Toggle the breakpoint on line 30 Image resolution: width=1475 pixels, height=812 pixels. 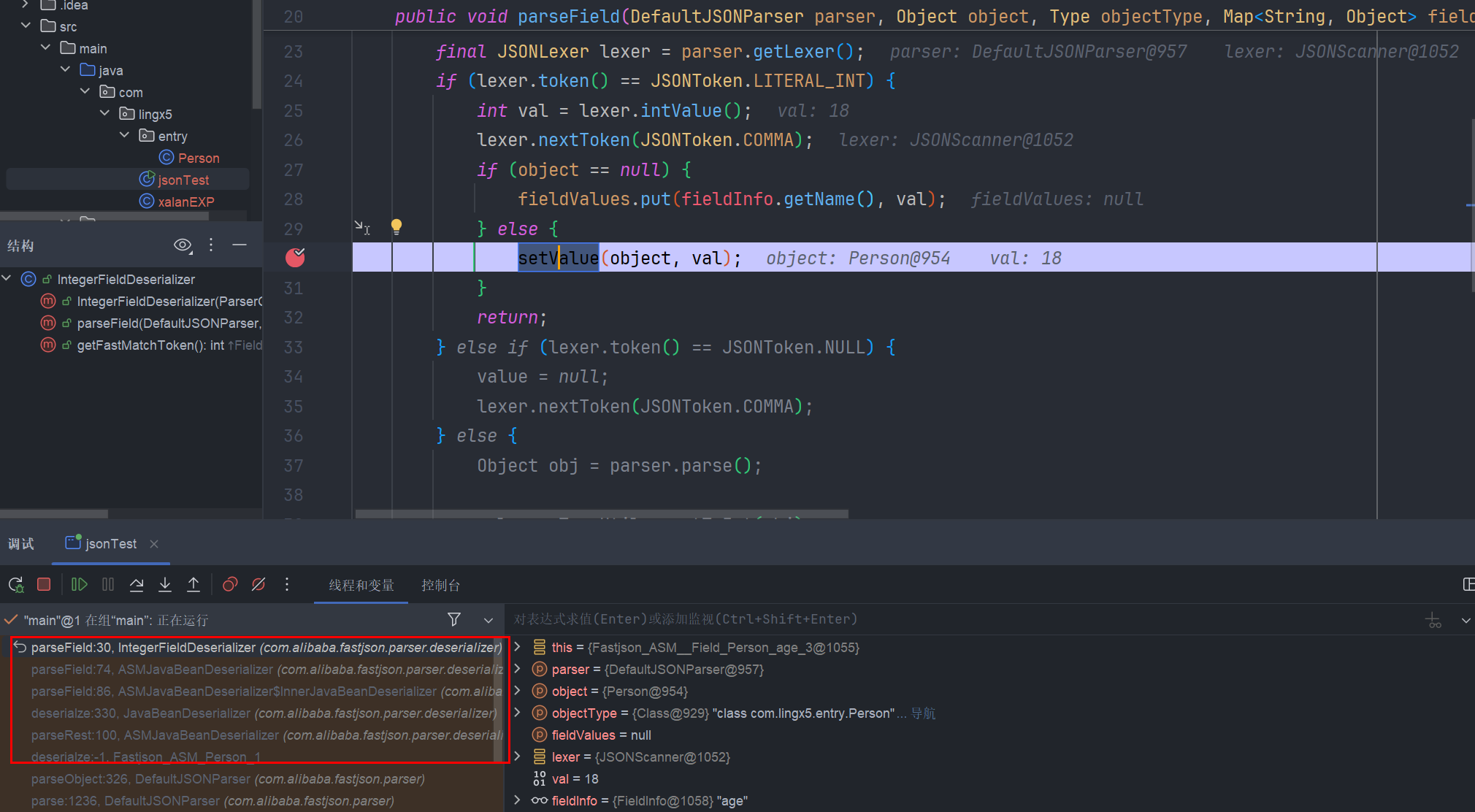point(295,258)
